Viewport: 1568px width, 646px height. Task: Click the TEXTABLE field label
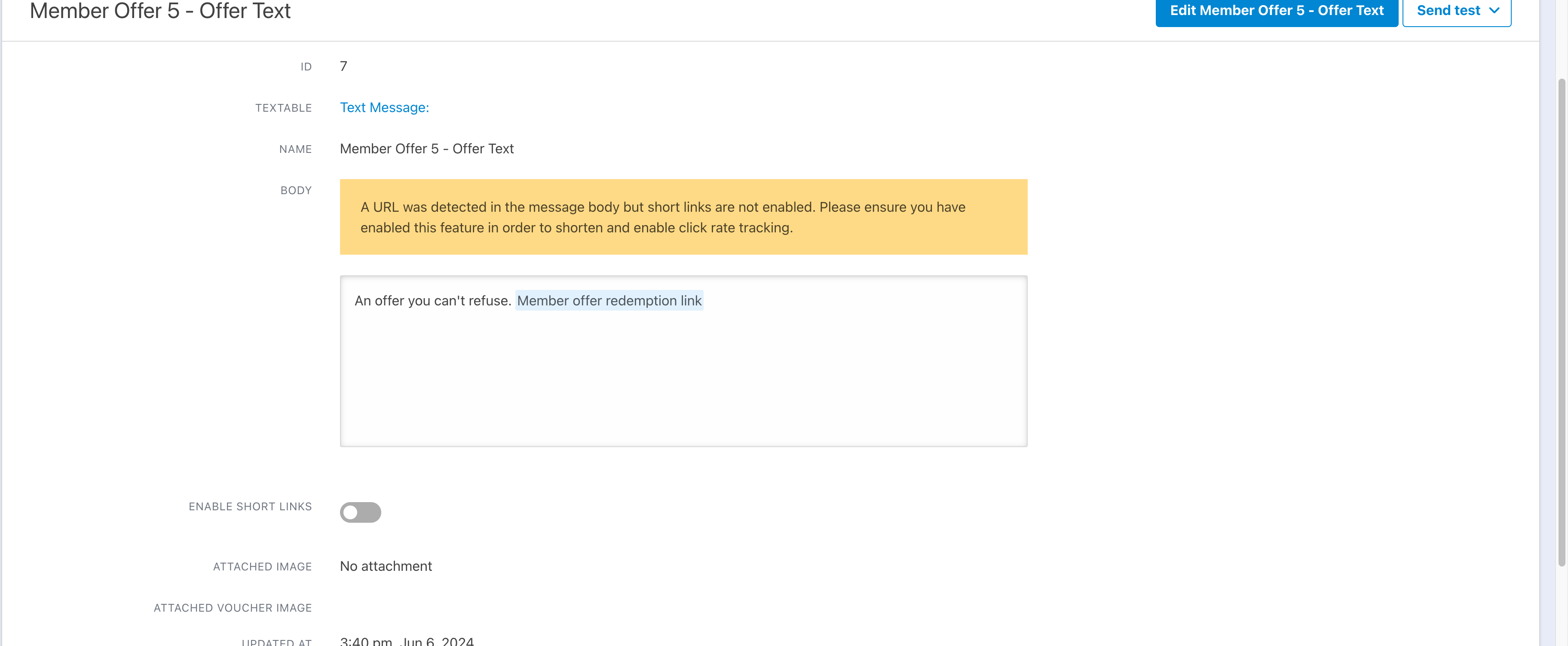[x=283, y=108]
